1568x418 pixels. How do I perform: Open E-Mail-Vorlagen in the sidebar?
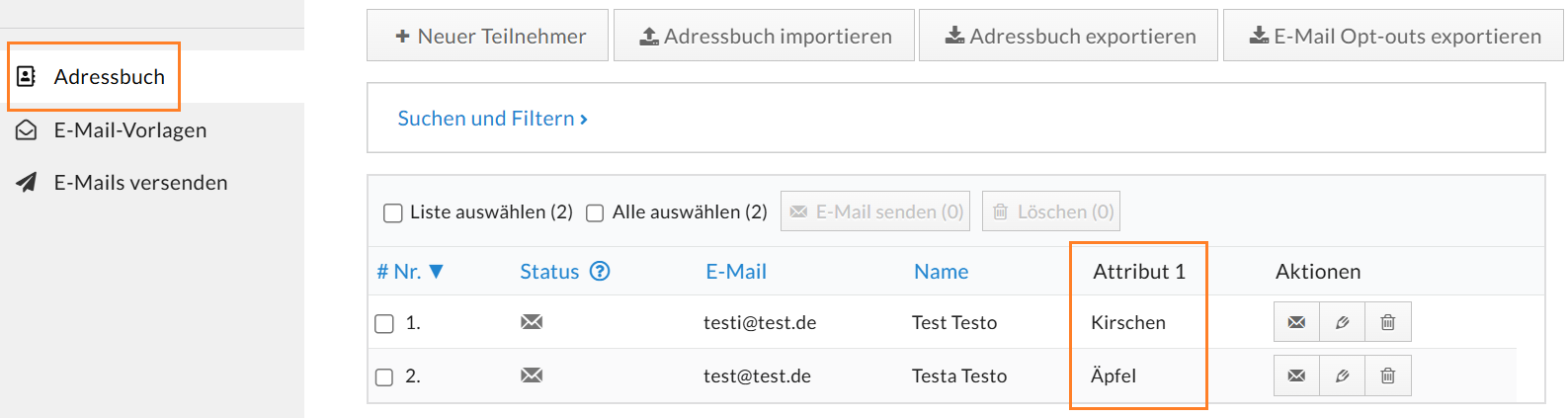pos(129,130)
